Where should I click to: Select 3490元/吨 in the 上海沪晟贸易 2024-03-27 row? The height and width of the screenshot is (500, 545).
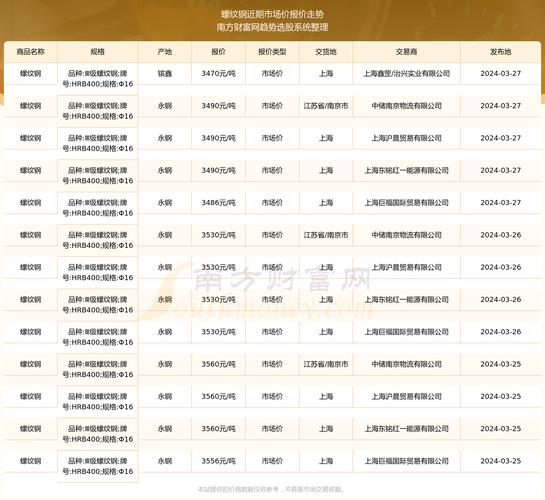pos(218,138)
